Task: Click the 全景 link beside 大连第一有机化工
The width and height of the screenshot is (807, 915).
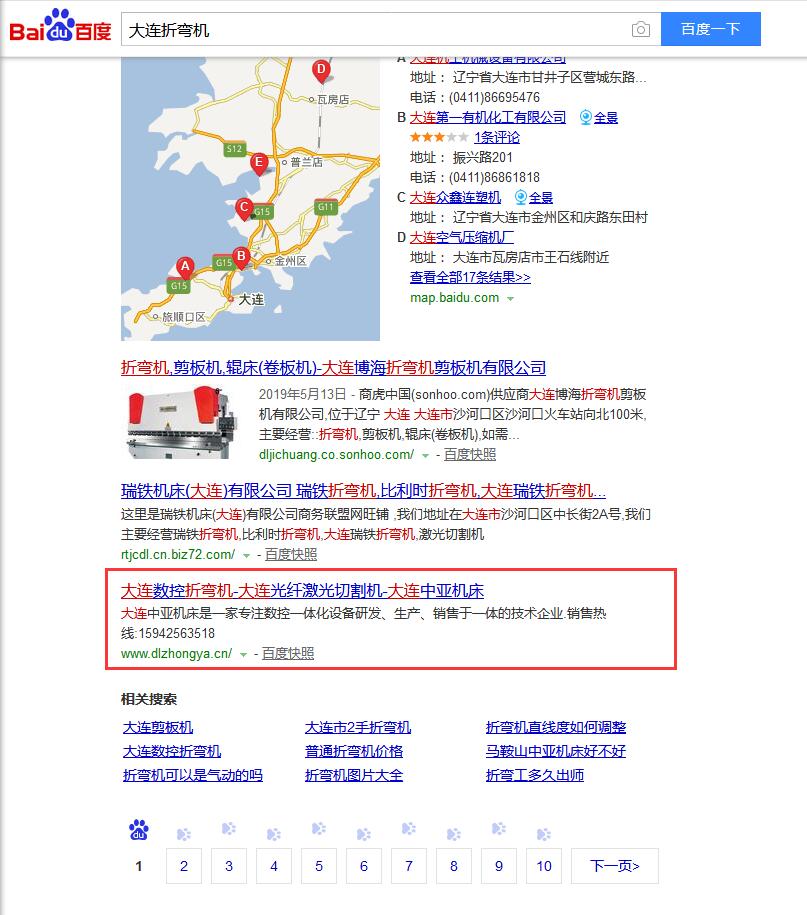Action: (606, 117)
